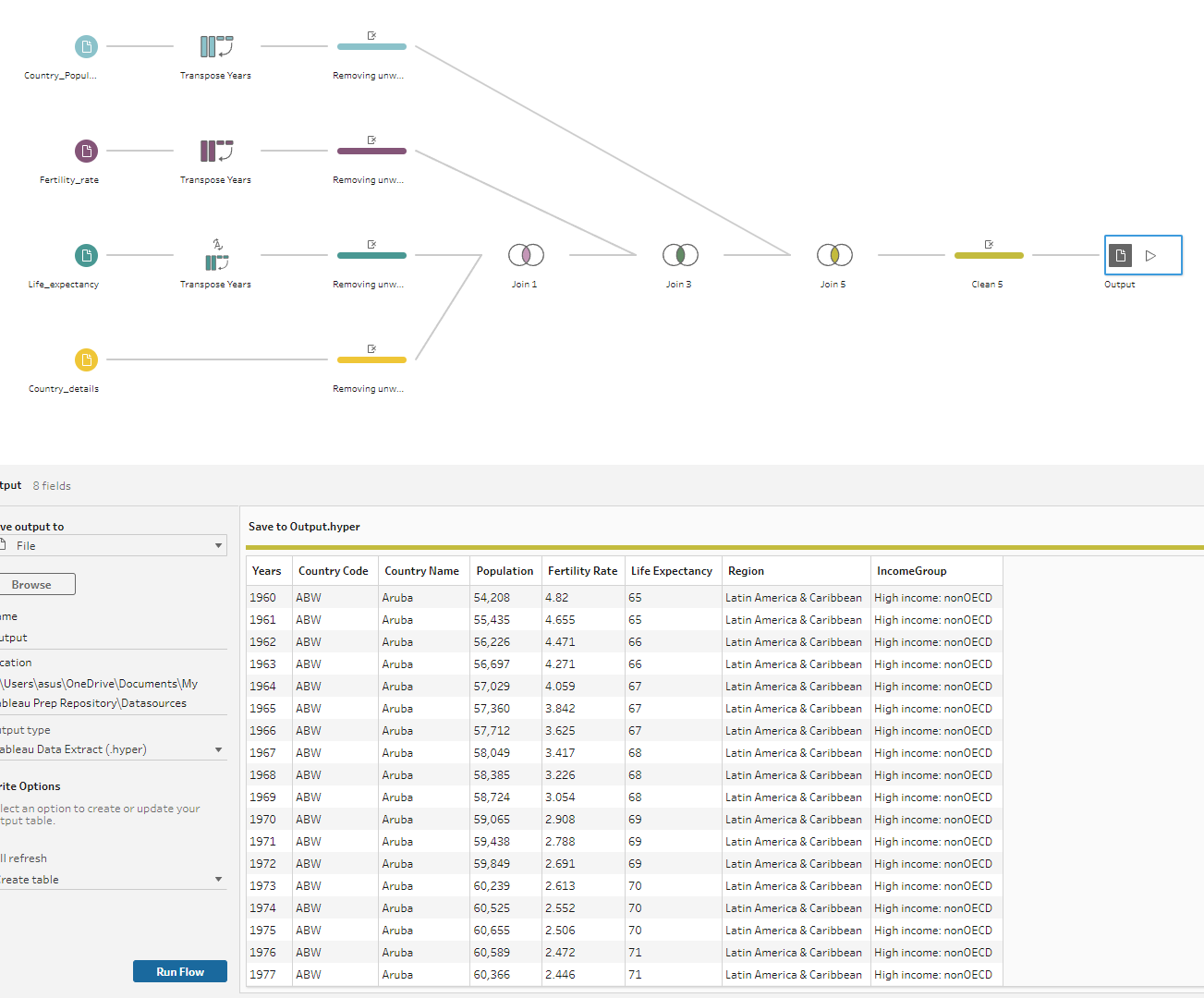Screen dimensions: 1204x998
Task: Select the Life_expectancy input step icon
Action: click(86, 255)
